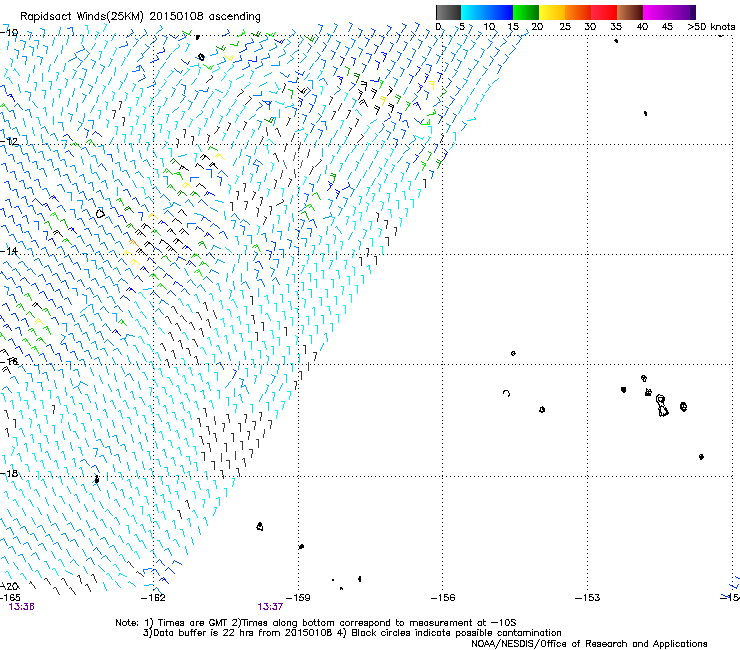The image size is (740, 650).
Task: Click the red 30-35 knots legend segment
Action: click(x=604, y=12)
